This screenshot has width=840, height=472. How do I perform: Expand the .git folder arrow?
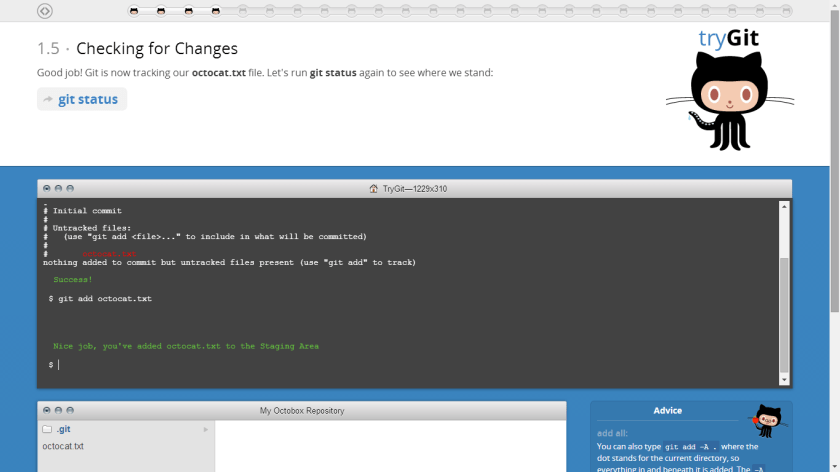(206, 430)
